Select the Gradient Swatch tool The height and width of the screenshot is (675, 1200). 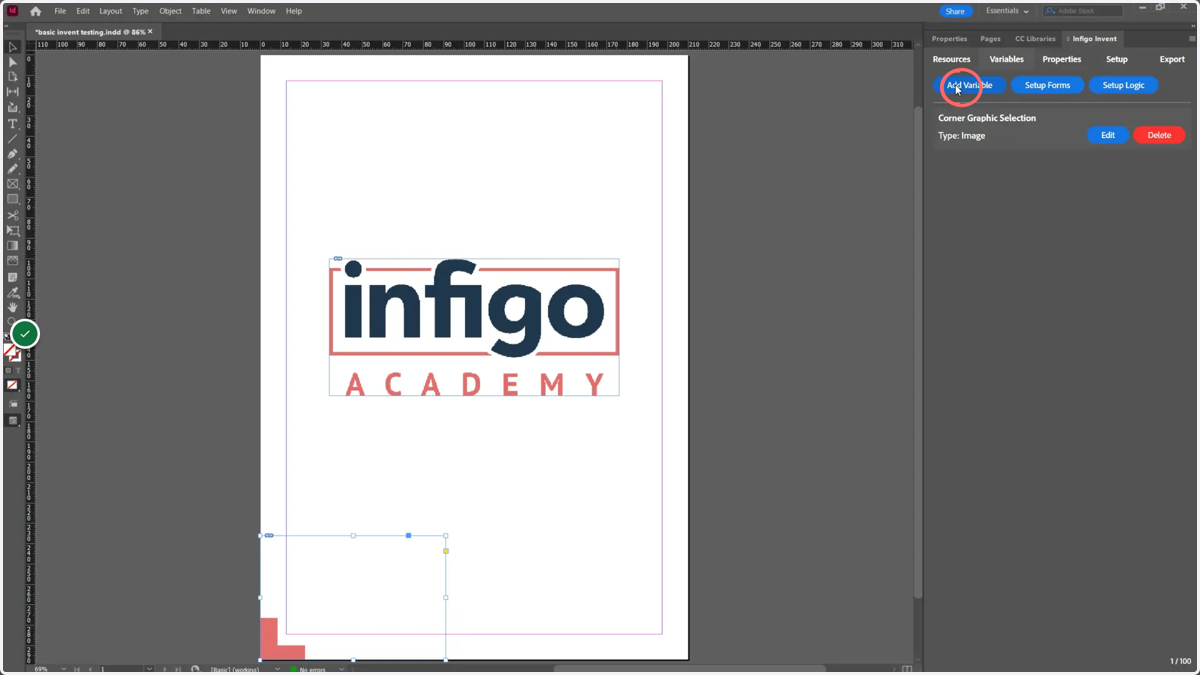tap(13, 246)
